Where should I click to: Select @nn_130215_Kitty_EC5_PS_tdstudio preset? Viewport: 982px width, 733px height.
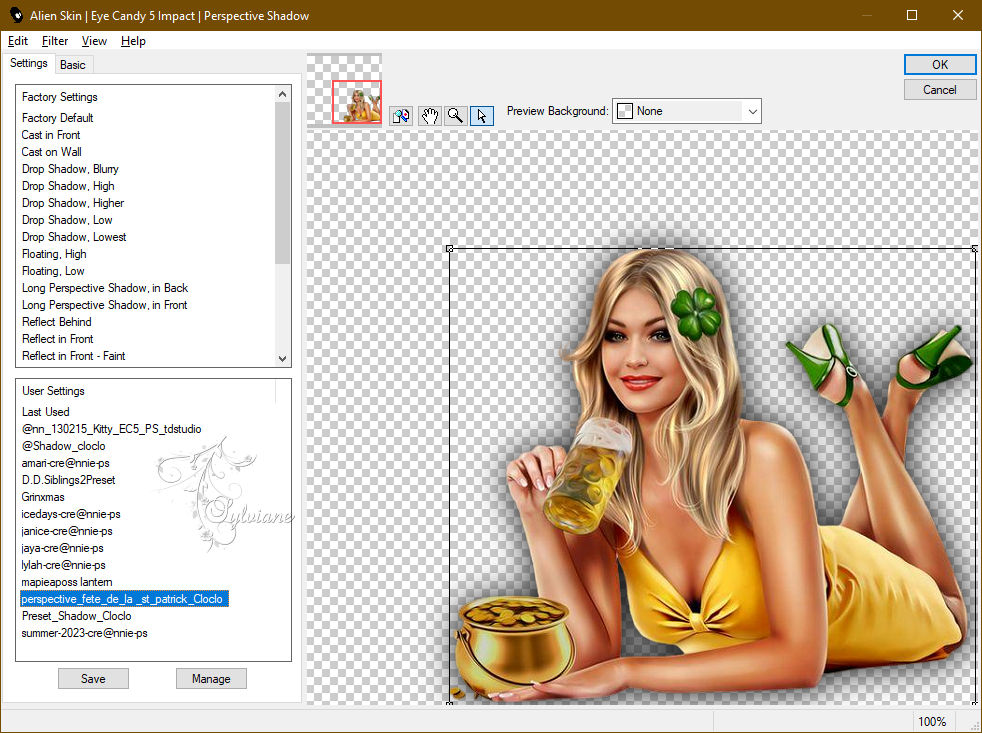pyautogui.click(x=111, y=429)
